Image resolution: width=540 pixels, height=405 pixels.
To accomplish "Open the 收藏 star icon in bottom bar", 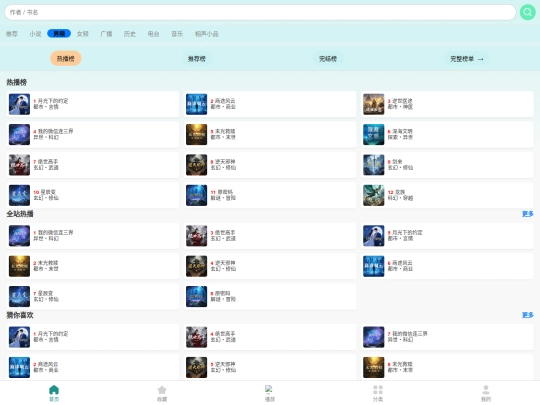I will click(x=162, y=390).
